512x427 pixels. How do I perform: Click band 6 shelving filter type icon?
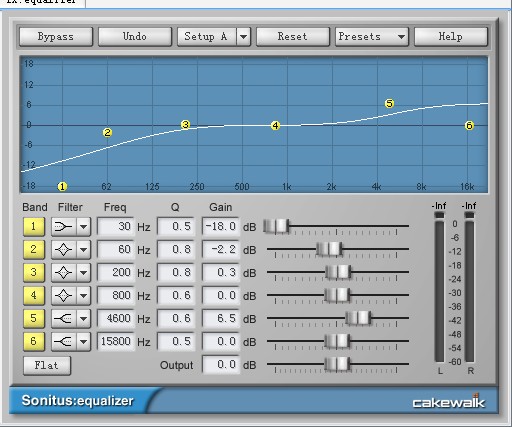[64, 342]
